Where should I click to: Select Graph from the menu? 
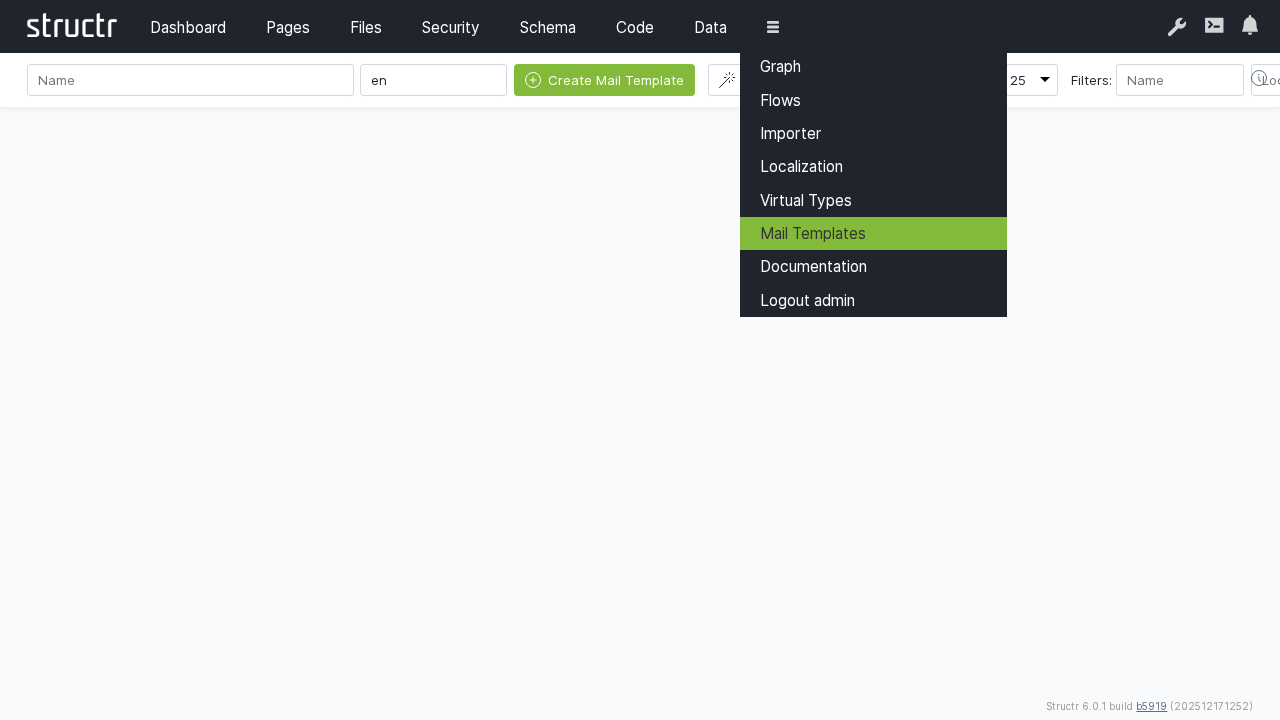(x=780, y=66)
